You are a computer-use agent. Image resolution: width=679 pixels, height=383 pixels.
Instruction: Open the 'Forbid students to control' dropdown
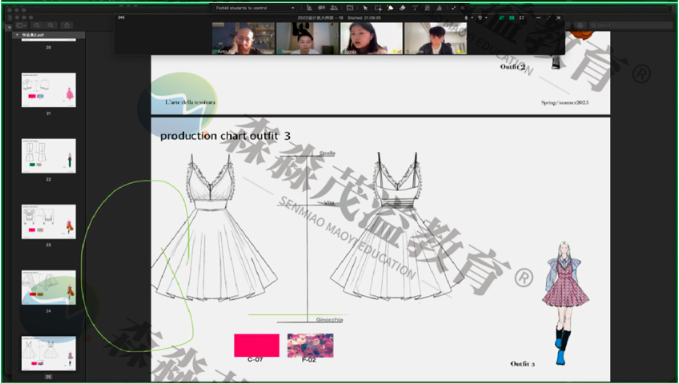coord(255,8)
